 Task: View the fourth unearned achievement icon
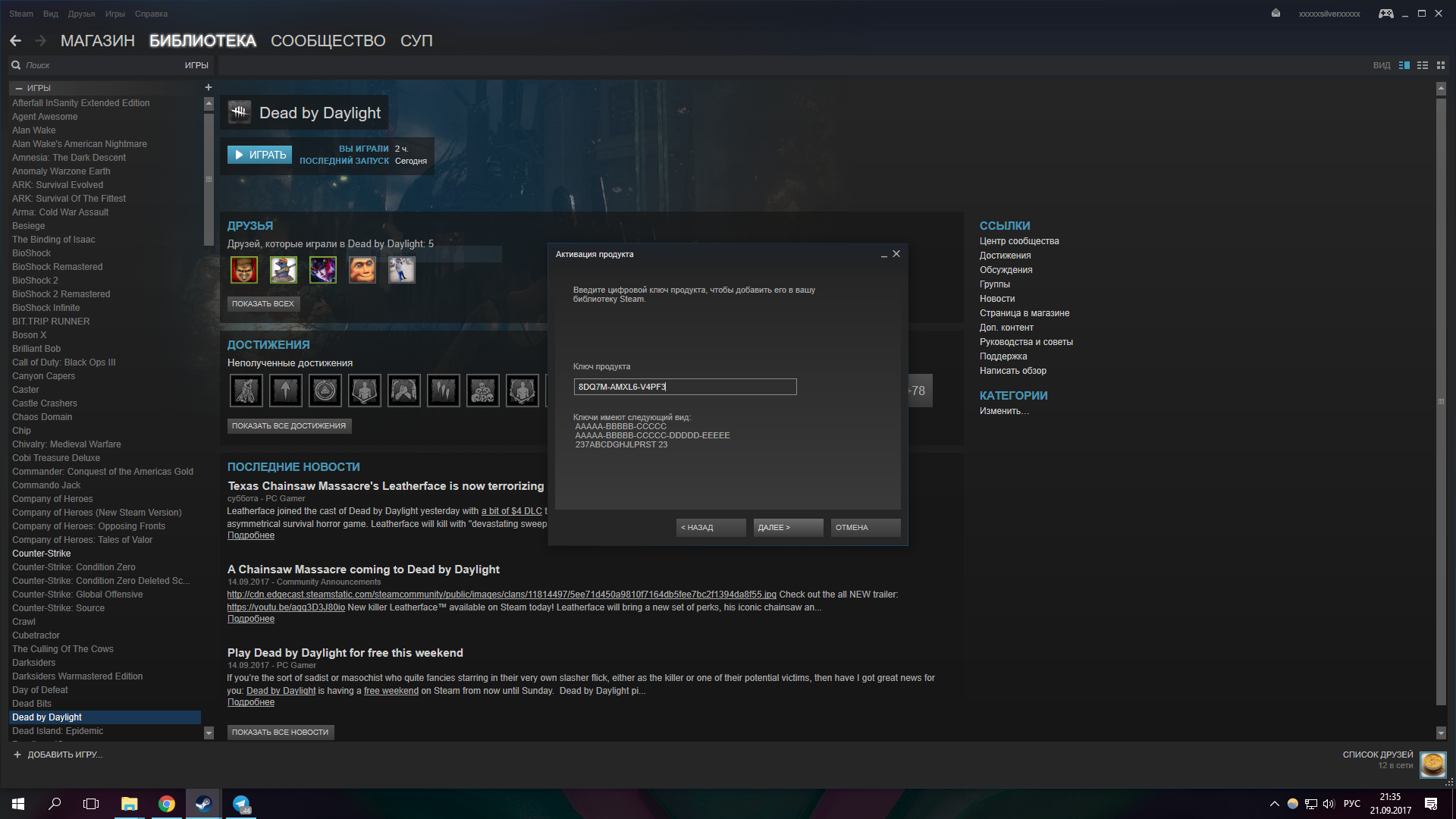pos(365,391)
